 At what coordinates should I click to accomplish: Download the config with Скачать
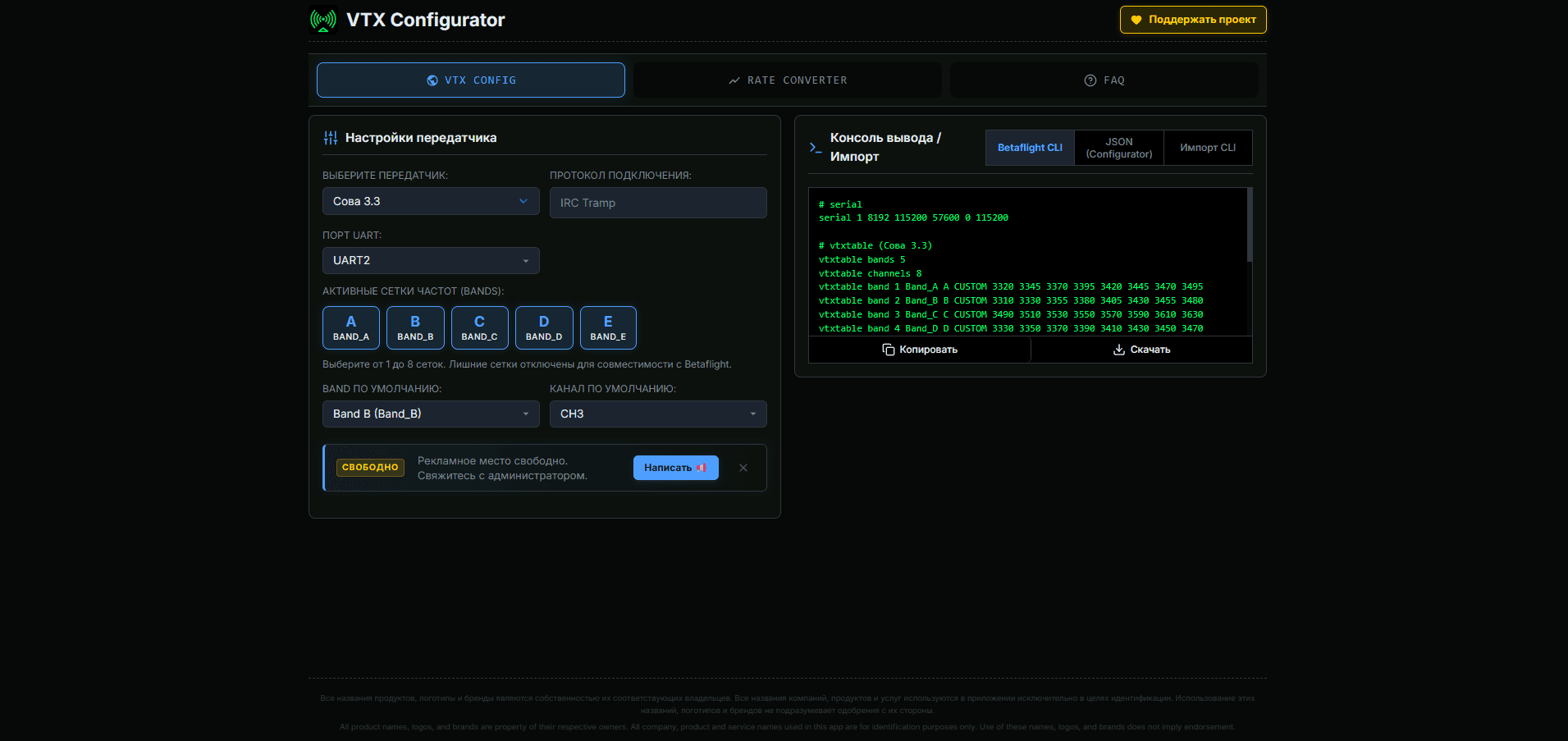click(1141, 350)
